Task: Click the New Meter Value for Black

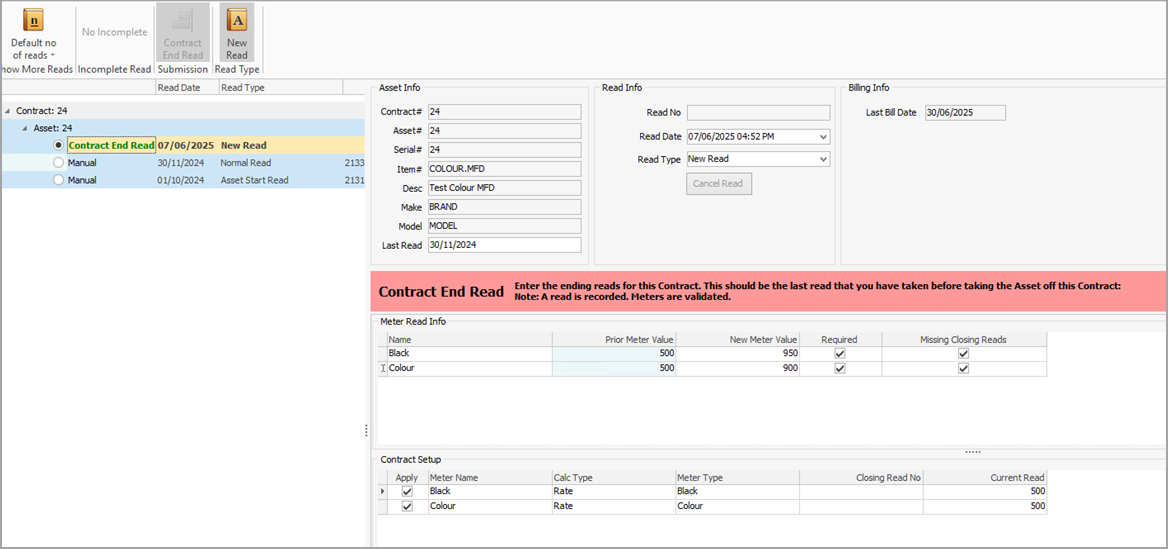Action: [x=738, y=354]
